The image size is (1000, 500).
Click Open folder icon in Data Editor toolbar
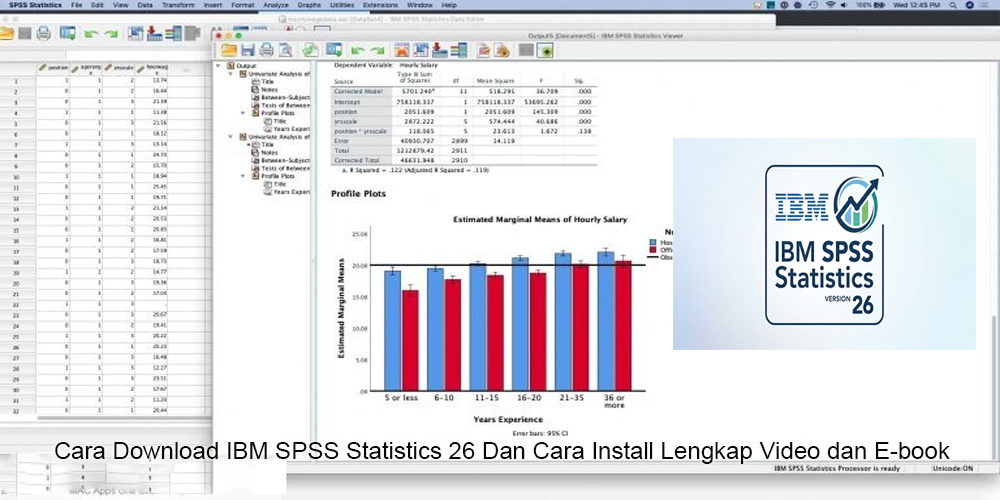pyautogui.click(x=6, y=33)
